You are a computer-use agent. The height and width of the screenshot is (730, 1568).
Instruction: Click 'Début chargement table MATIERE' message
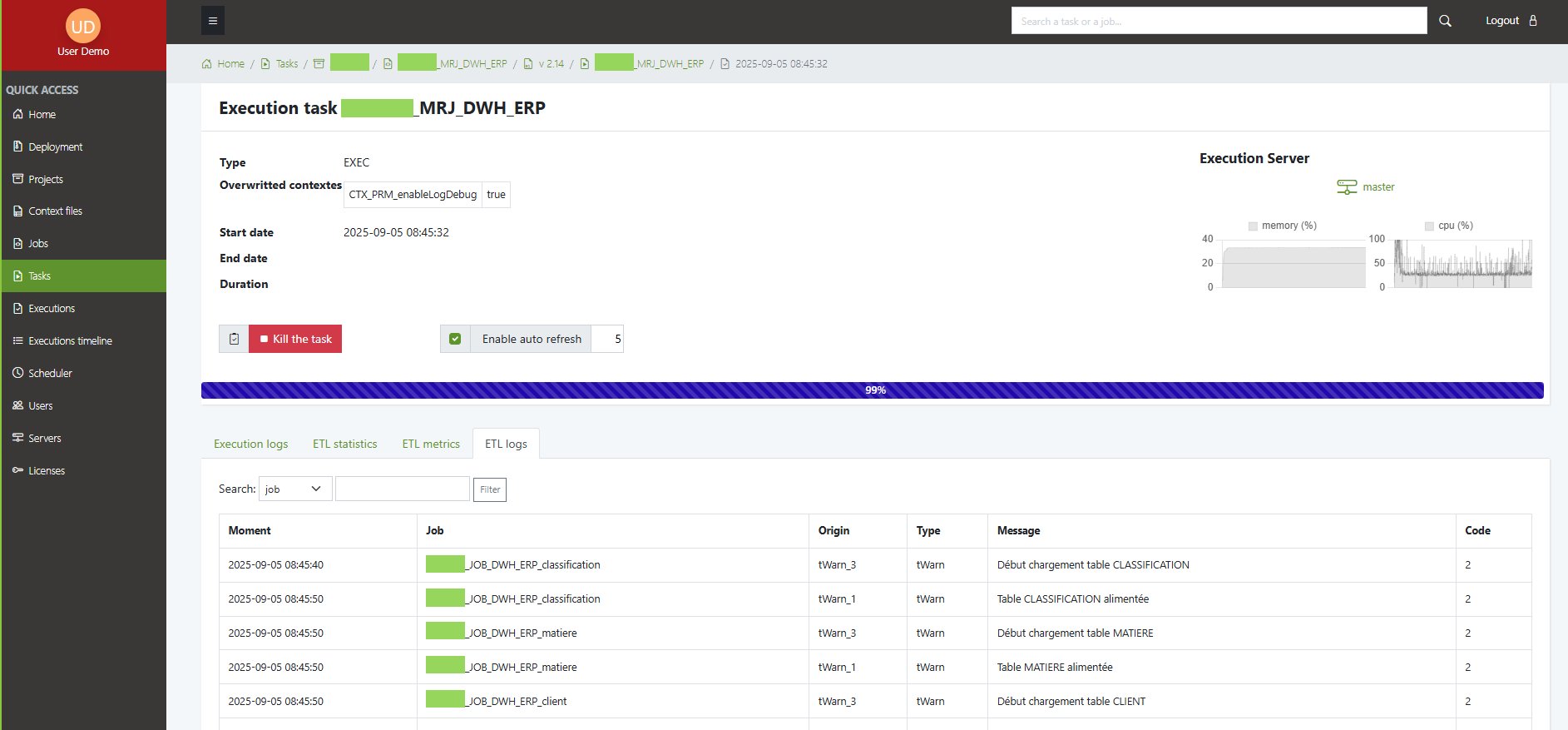pyautogui.click(x=1076, y=633)
